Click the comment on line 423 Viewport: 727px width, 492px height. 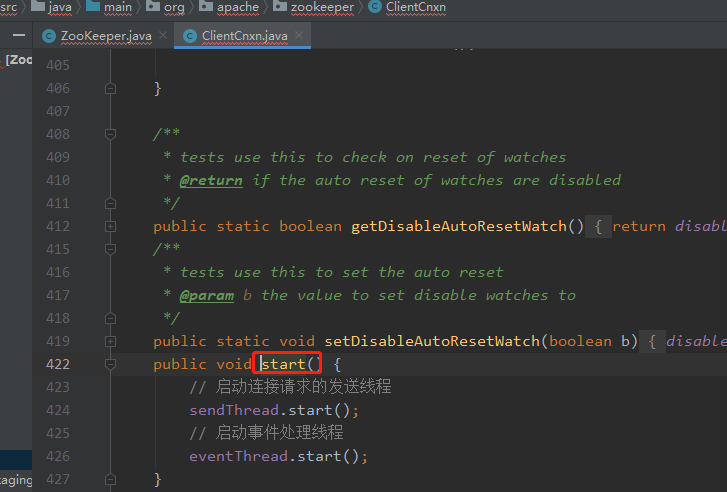coord(290,387)
